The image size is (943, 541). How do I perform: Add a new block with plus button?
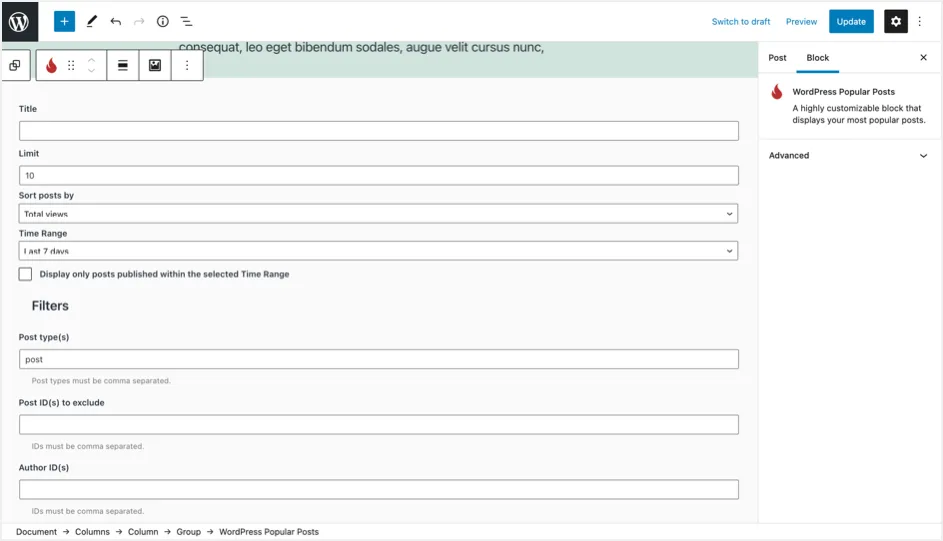pos(64,22)
